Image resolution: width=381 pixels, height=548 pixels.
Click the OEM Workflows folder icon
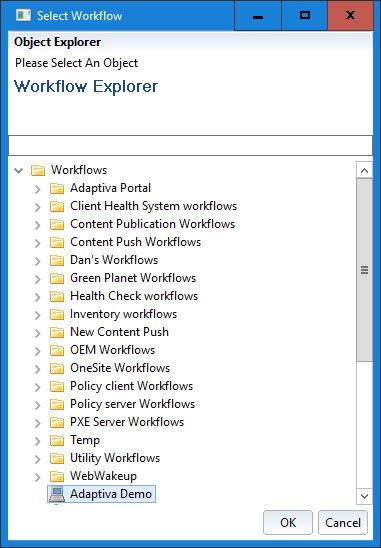click(57, 350)
